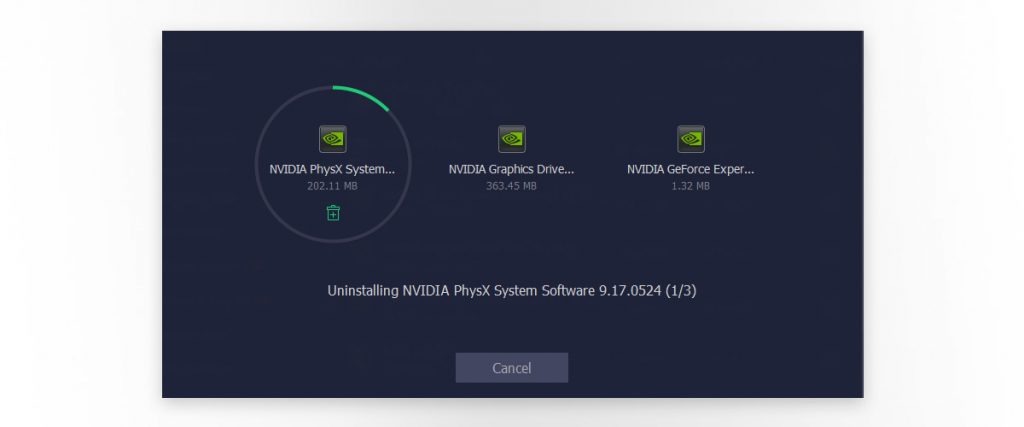The width and height of the screenshot is (1024, 427).
Task: Select the NVIDIA Graphics Drive label text
Action: [x=511, y=170]
